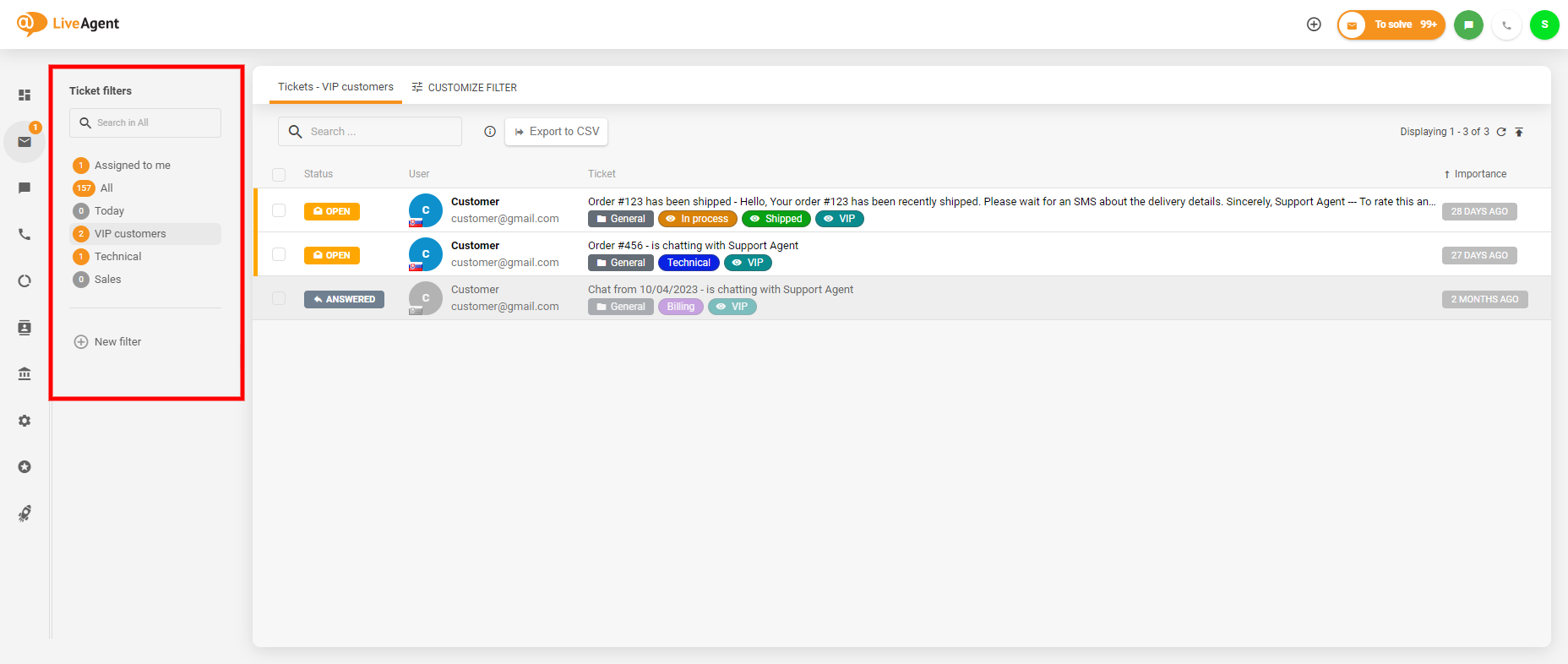Open the dashboard grid icon in sidebar
1568x664 pixels.
[x=24, y=95]
